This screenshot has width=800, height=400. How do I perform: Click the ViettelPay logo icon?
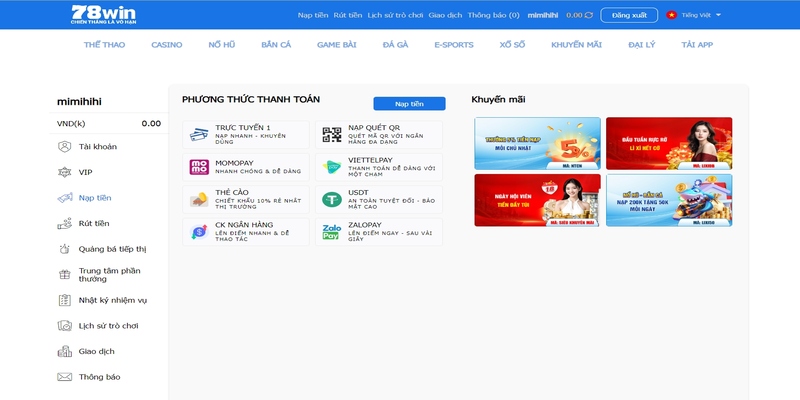pyautogui.click(x=331, y=167)
